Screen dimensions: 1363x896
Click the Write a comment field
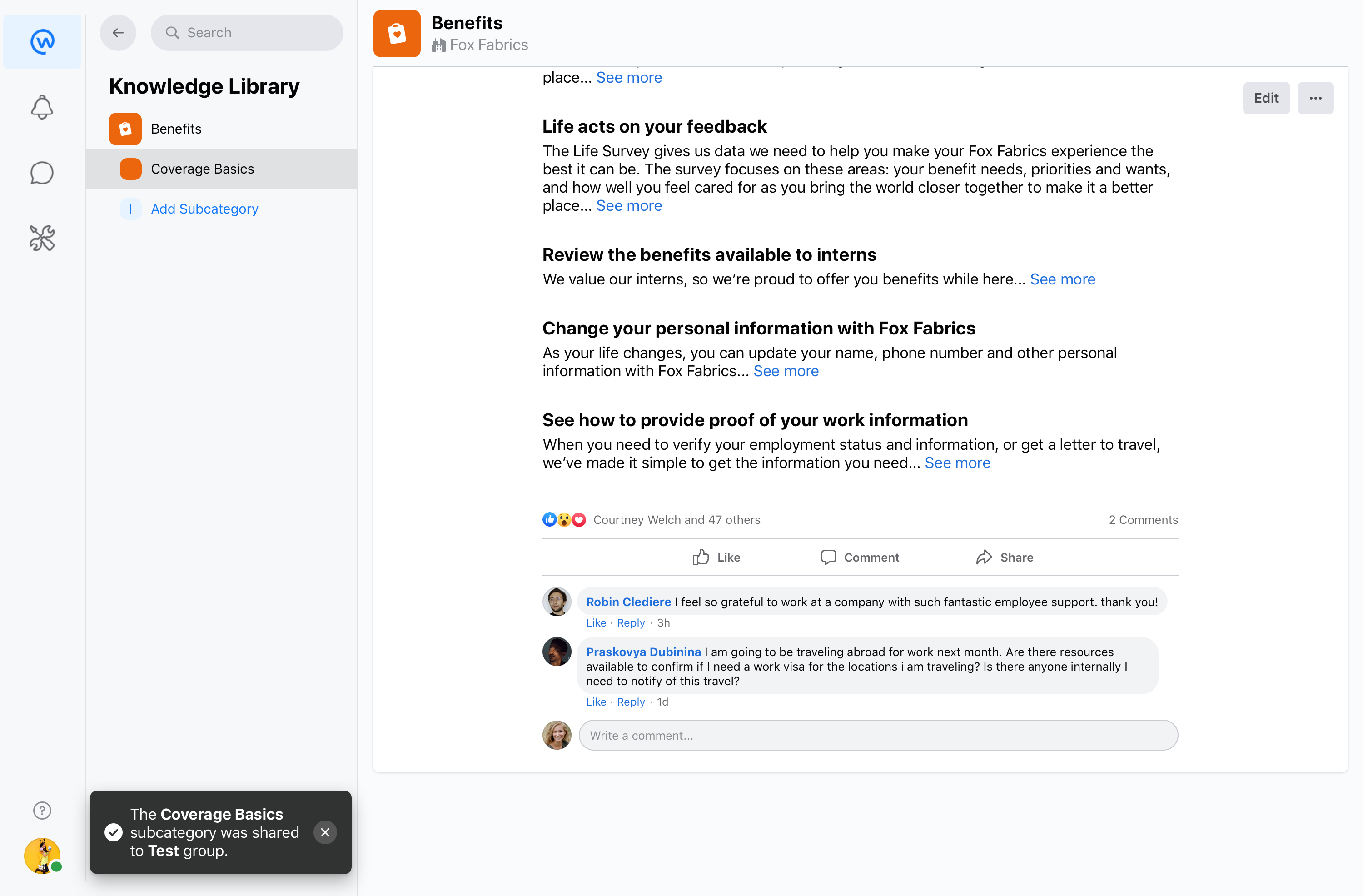point(879,735)
